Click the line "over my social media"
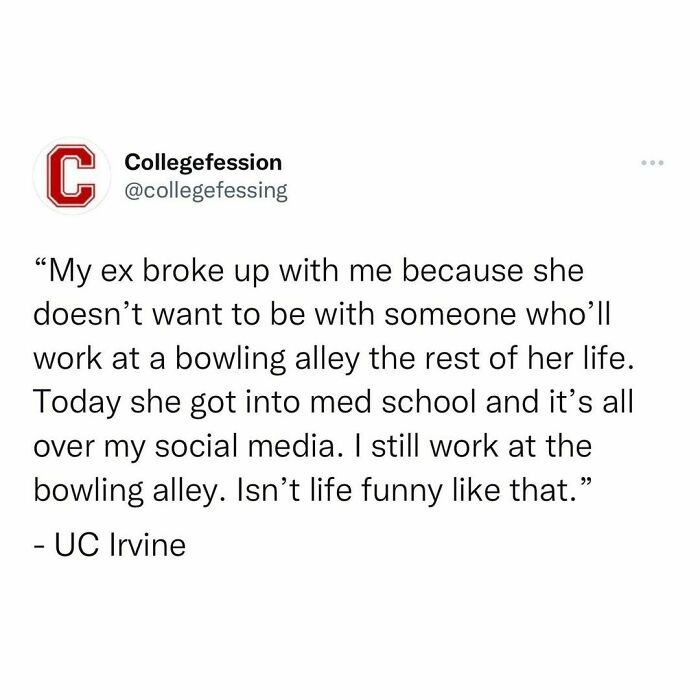Viewport: 700px width, 700px height. tap(312, 447)
